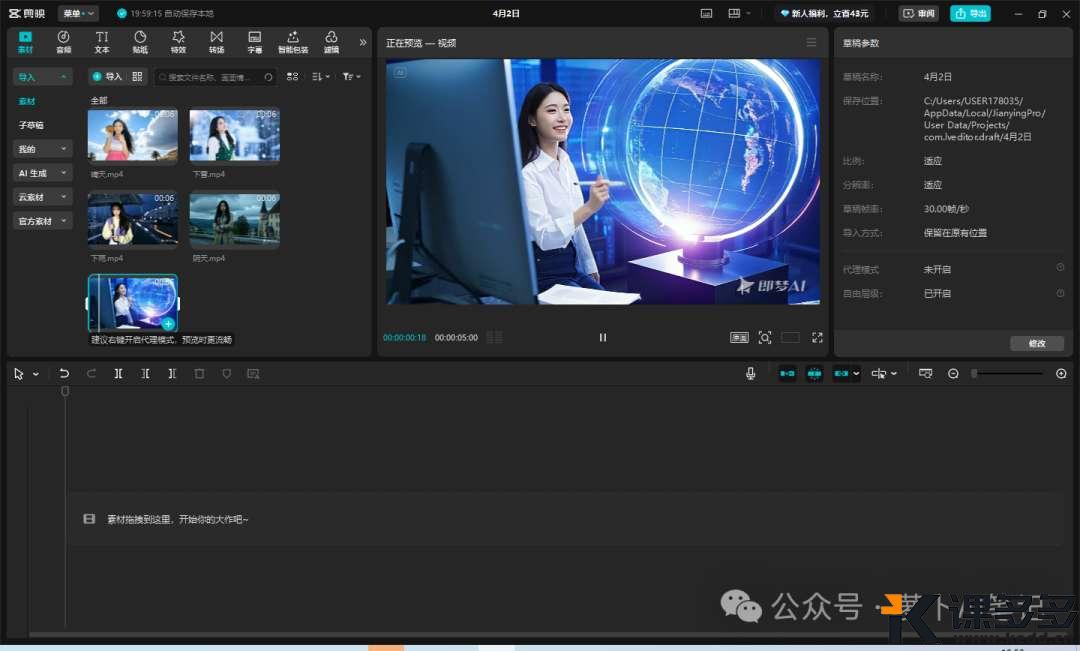Expand the 云素材 sidebar category

(x=43, y=197)
